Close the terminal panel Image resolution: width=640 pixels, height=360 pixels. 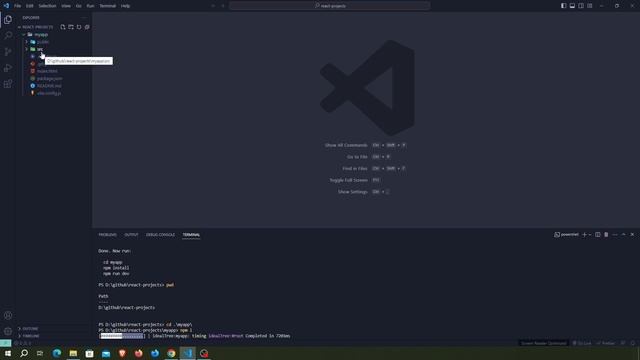pyautogui.click(x=632, y=235)
